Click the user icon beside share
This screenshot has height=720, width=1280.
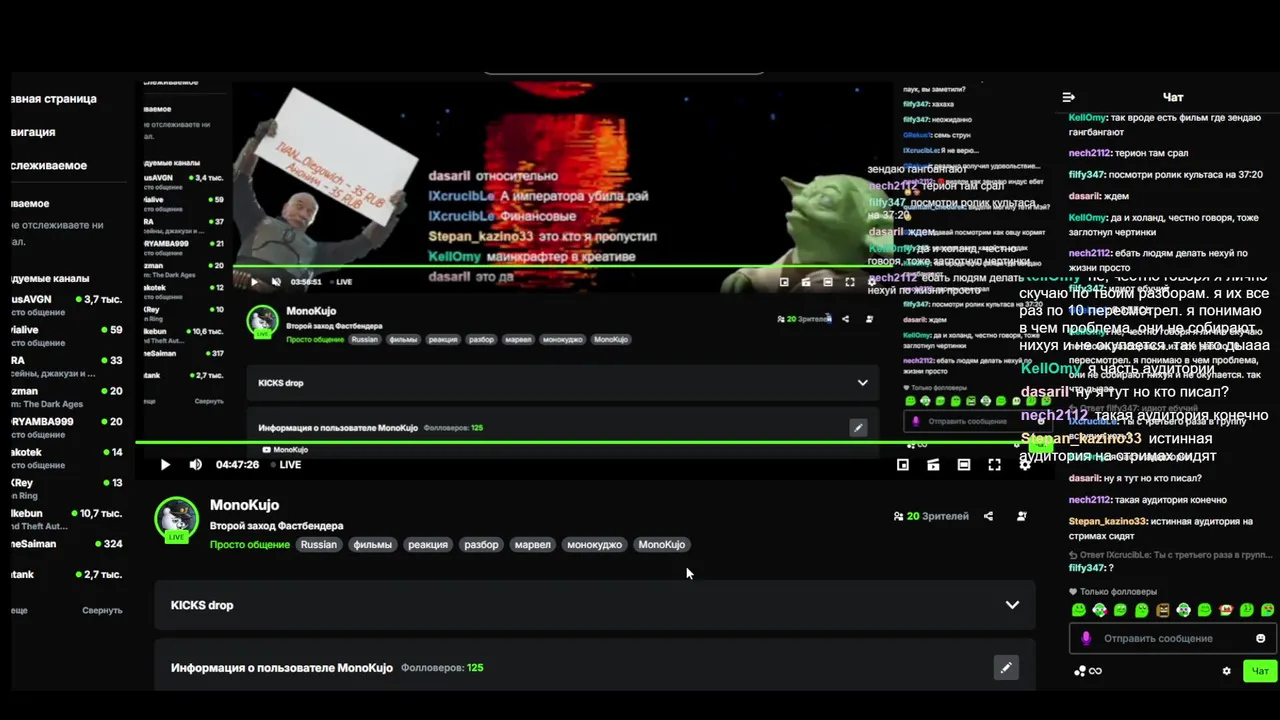coord(1021,517)
